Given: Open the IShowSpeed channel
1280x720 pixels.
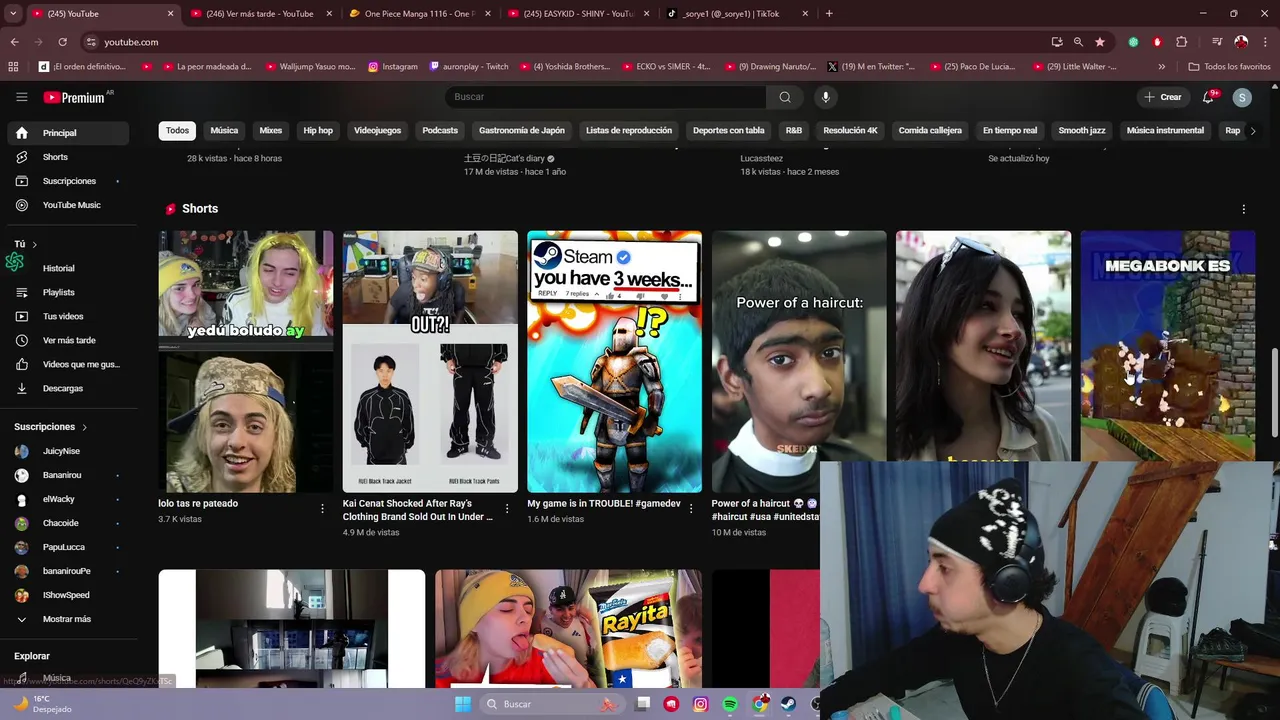Looking at the screenshot, I should (65, 595).
